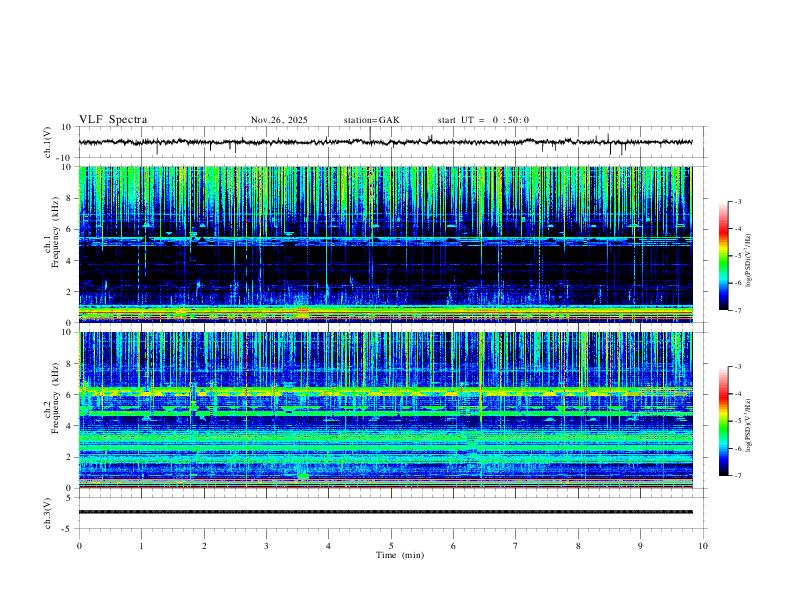Click time axis tick label '2'

[x=204, y=546]
